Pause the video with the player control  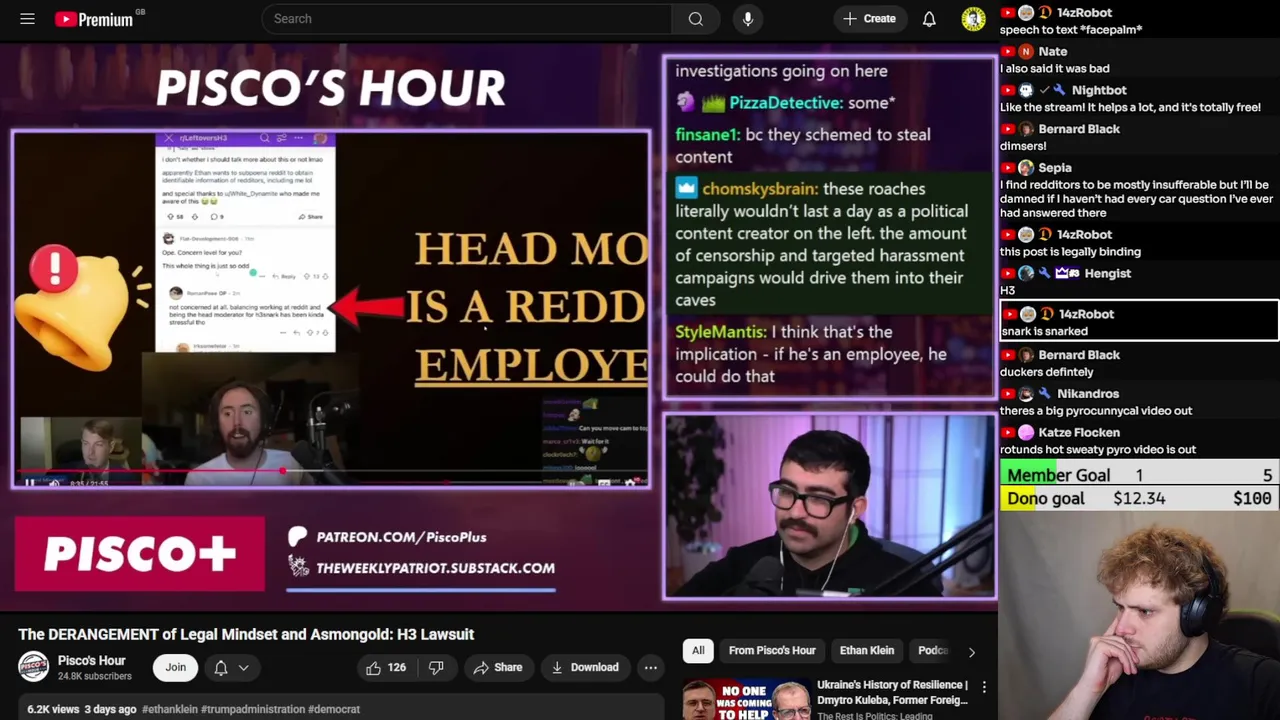30,483
